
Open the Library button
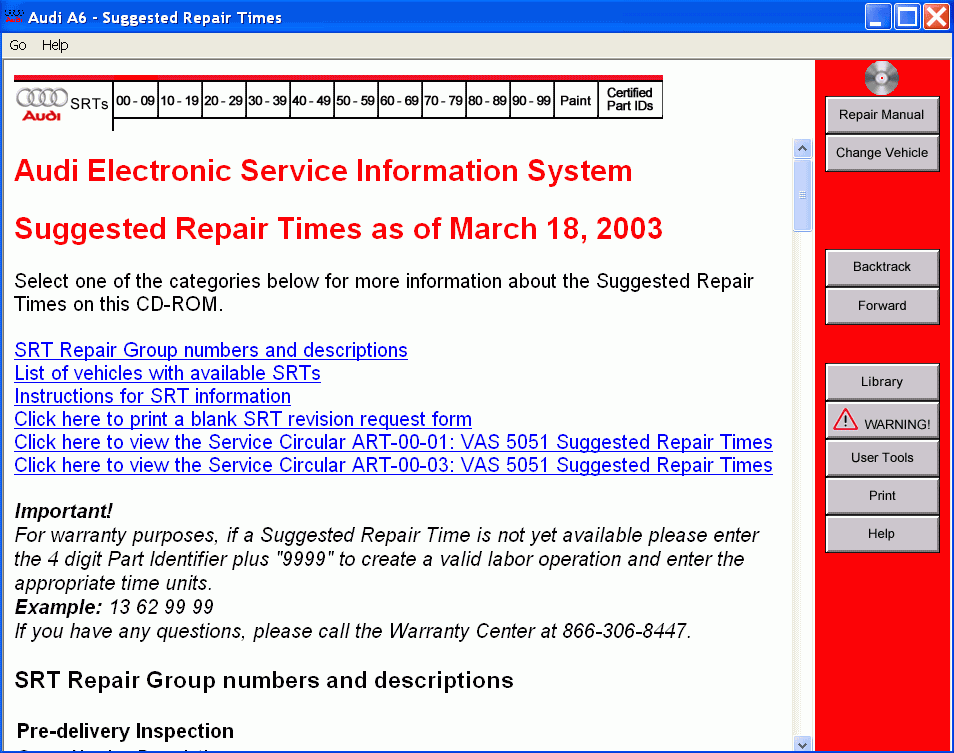pos(882,381)
